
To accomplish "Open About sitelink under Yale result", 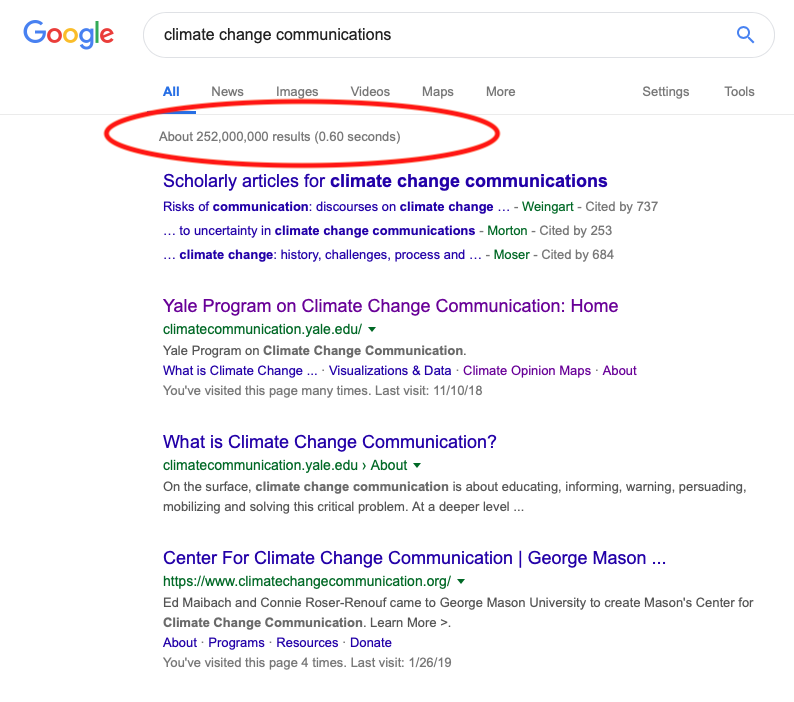I will (x=619, y=371).
